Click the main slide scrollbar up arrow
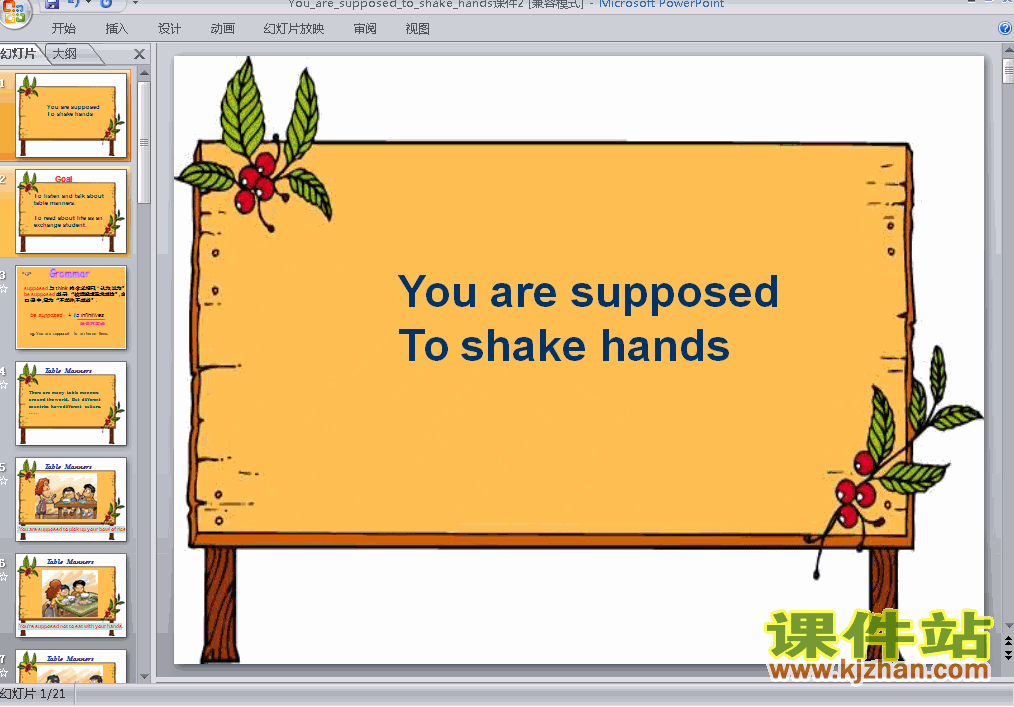 point(1008,50)
